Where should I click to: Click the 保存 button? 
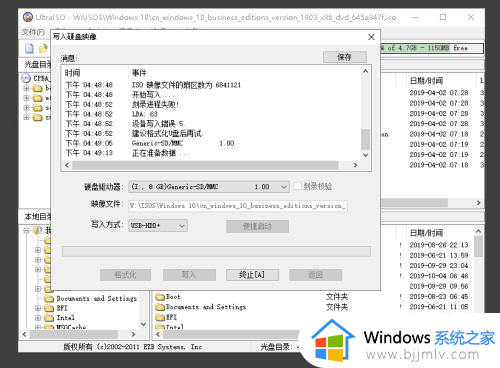[x=345, y=57]
